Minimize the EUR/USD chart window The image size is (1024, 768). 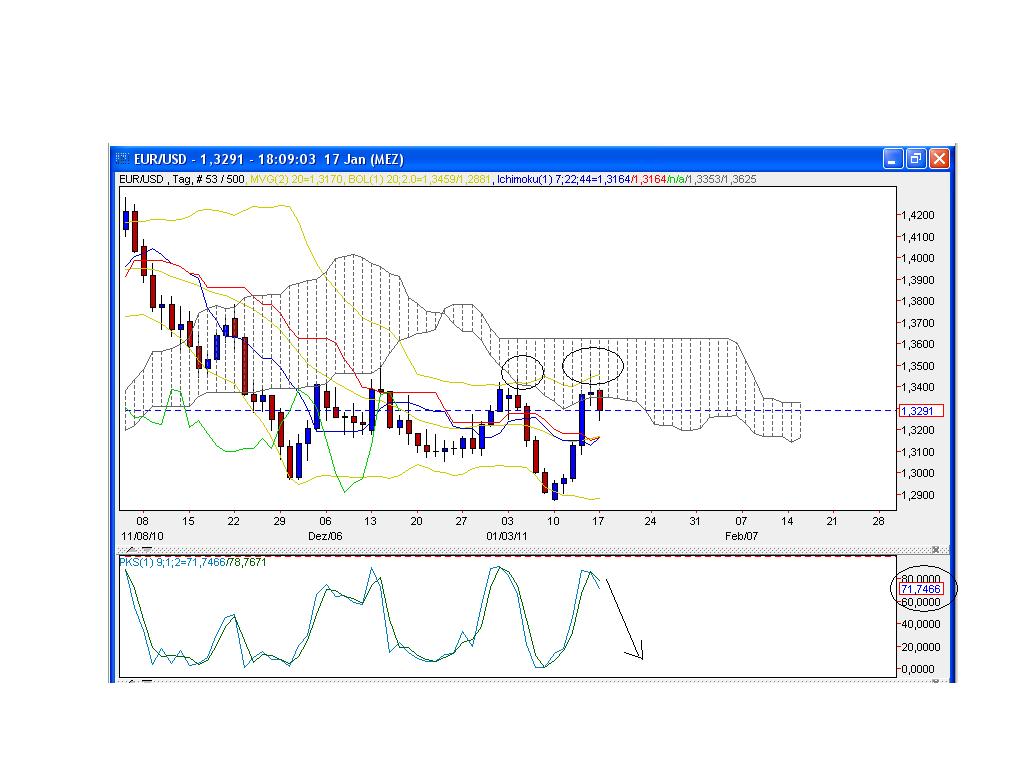click(891, 158)
